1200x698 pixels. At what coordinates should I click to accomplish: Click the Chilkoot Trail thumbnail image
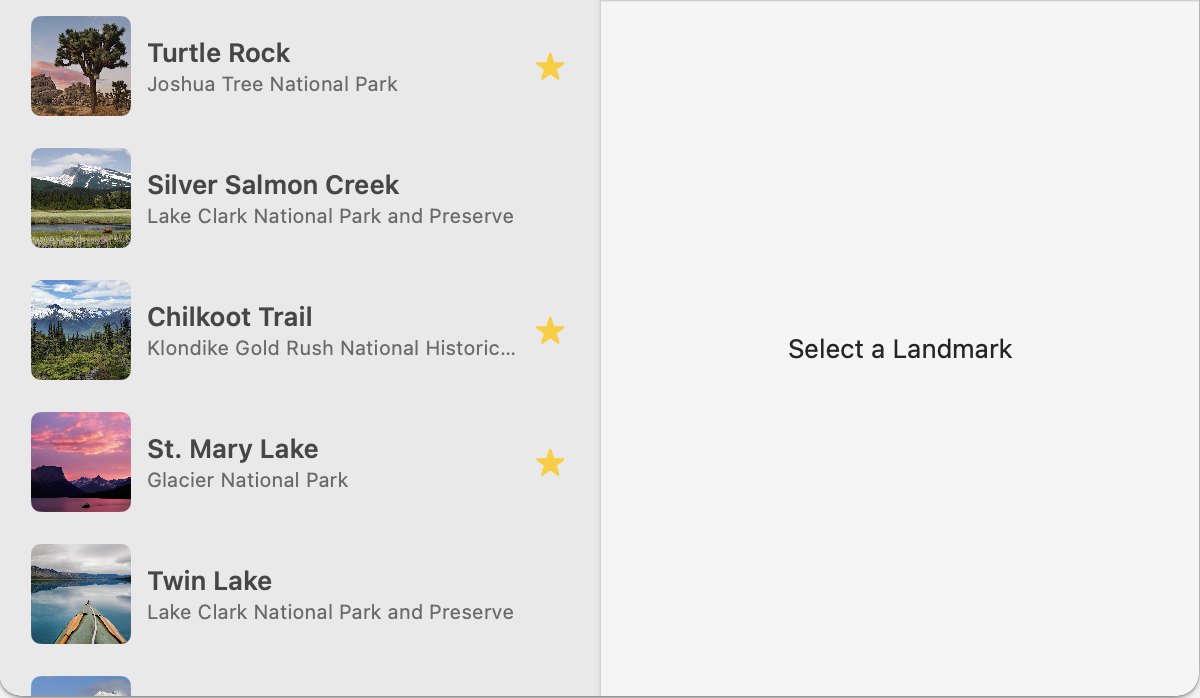tap(80, 330)
